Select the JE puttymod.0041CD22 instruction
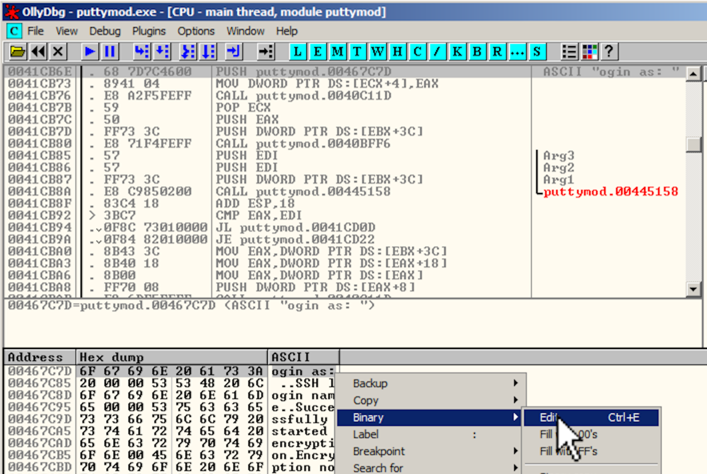 [295, 239]
